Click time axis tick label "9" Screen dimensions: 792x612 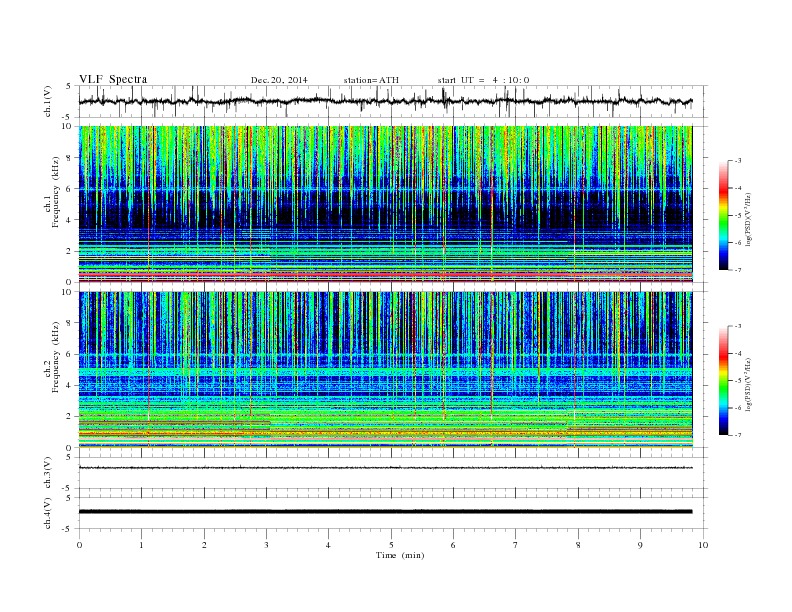tap(640, 545)
